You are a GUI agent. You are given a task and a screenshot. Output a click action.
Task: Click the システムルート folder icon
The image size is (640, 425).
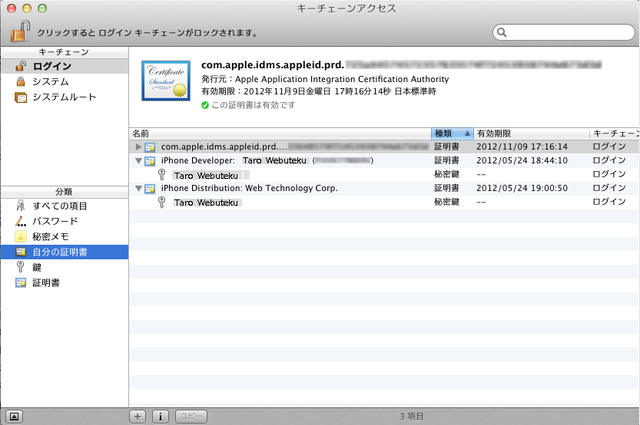tap(20, 97)
